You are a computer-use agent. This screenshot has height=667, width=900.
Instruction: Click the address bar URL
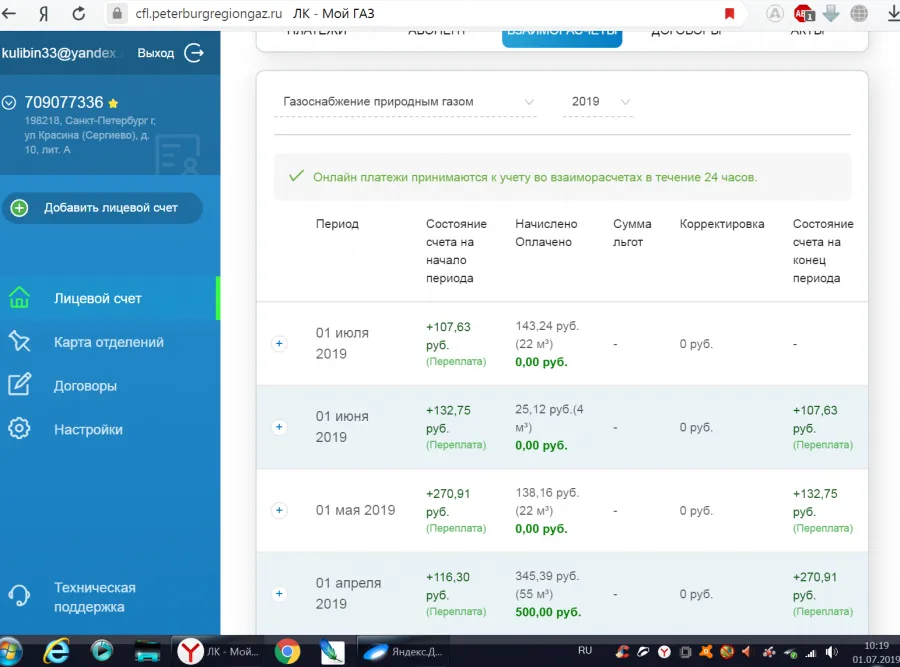(209, 13)
